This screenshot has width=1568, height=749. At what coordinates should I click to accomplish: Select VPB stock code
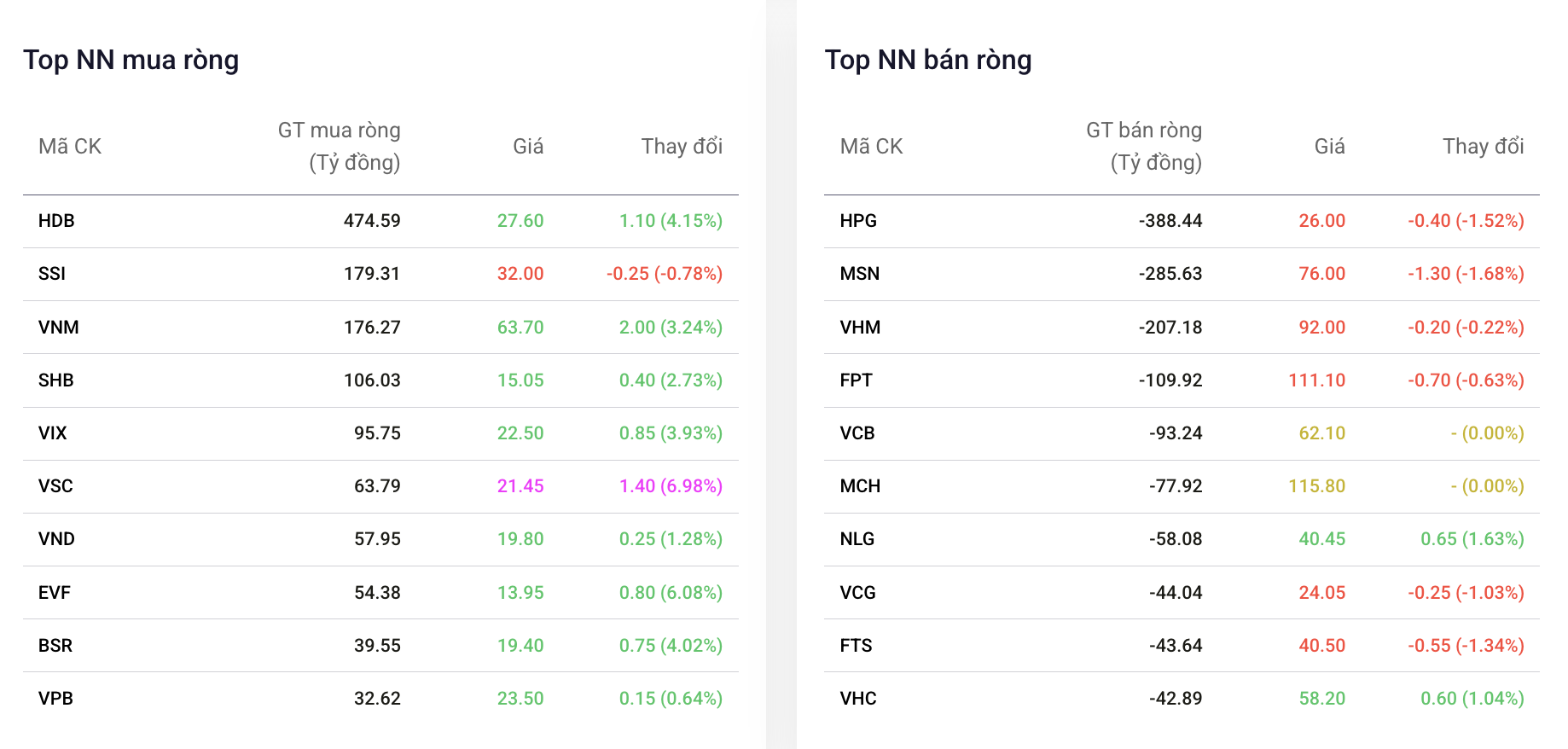pyautogui.click(x=55, y=699)
